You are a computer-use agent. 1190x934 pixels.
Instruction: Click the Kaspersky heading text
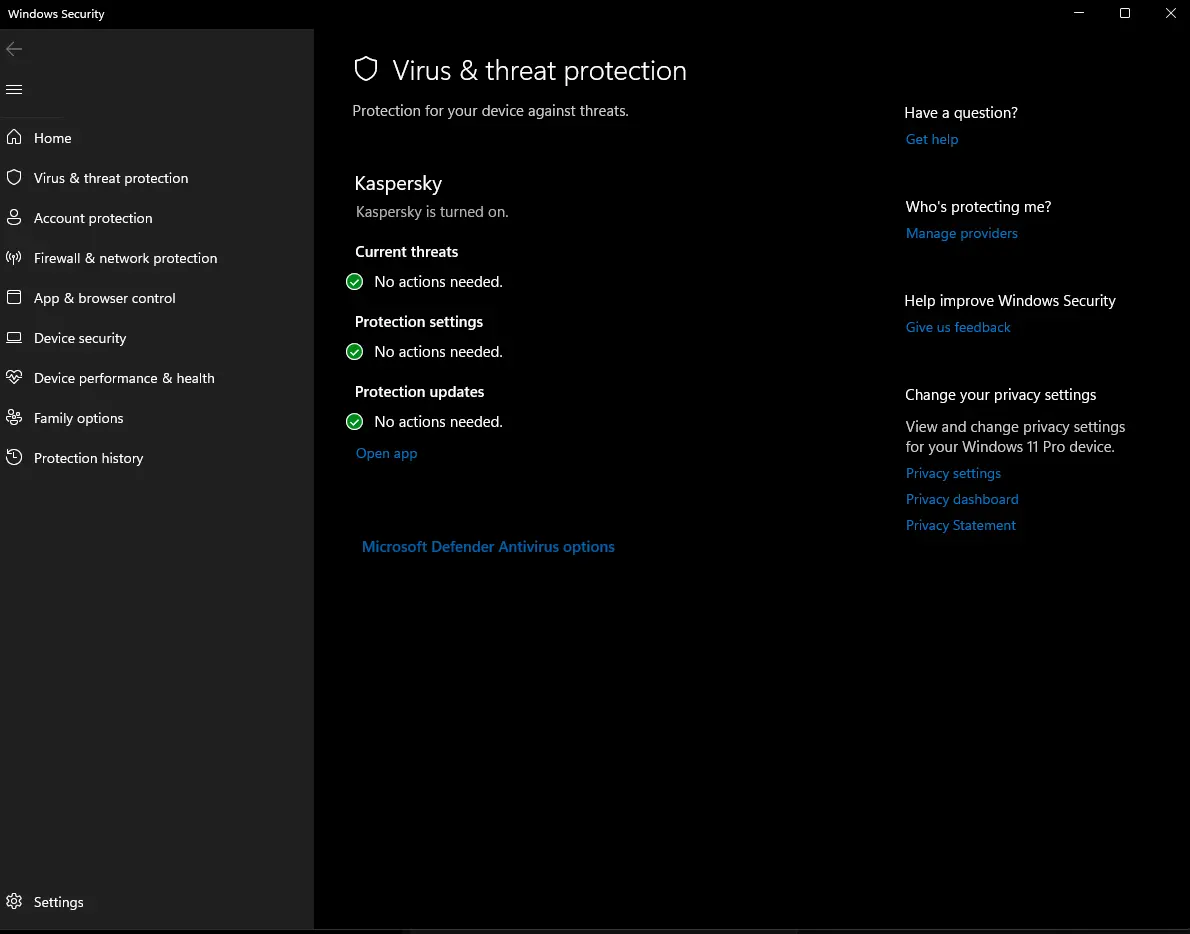tap(398, 184)
